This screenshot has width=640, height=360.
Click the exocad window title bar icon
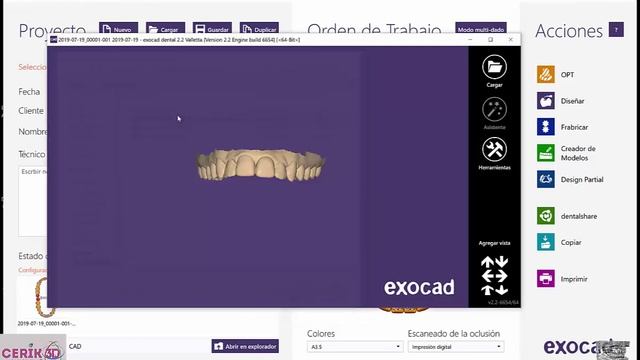tap(53, 40)
